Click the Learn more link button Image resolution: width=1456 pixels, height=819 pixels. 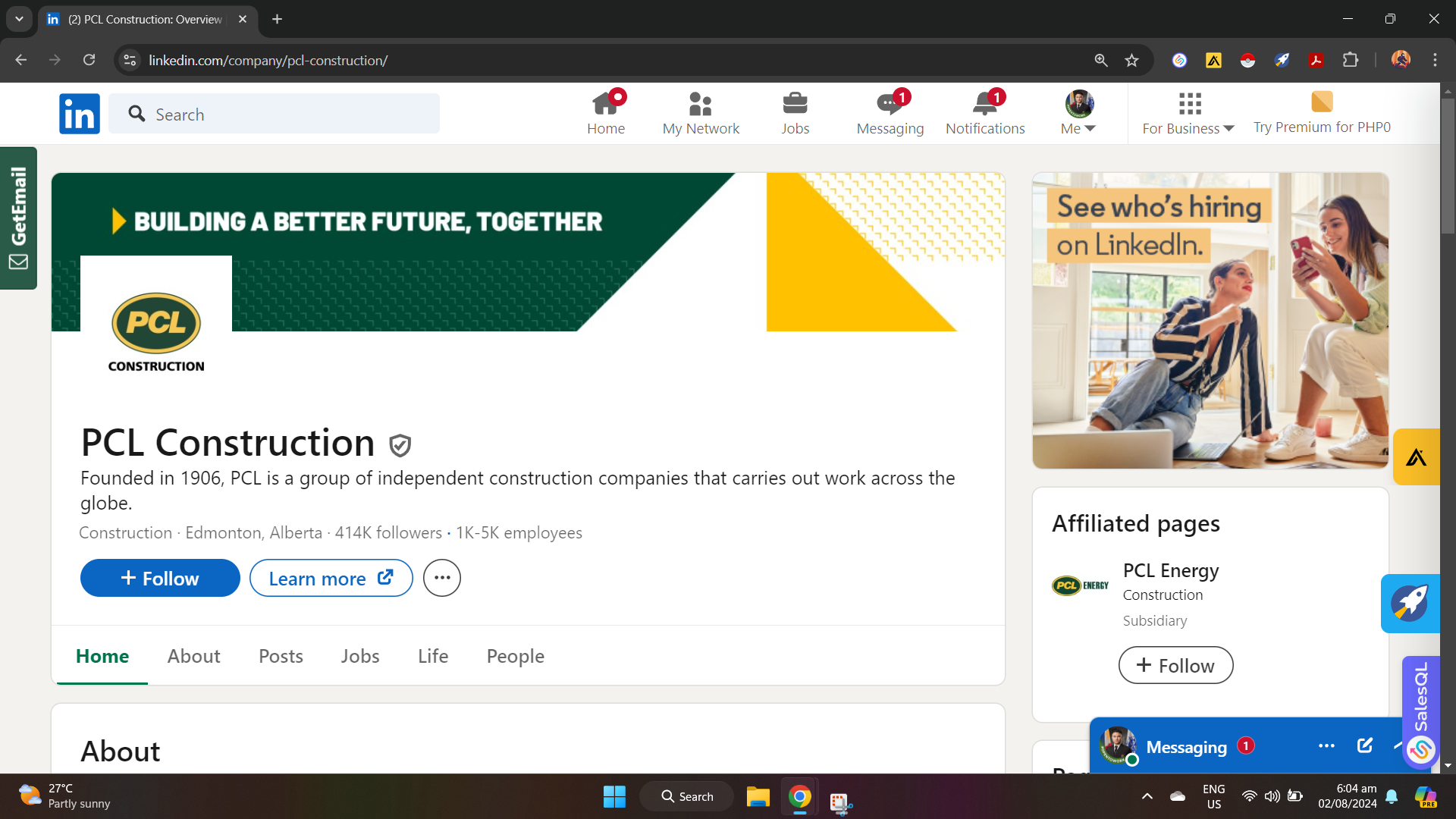(331, 578)
